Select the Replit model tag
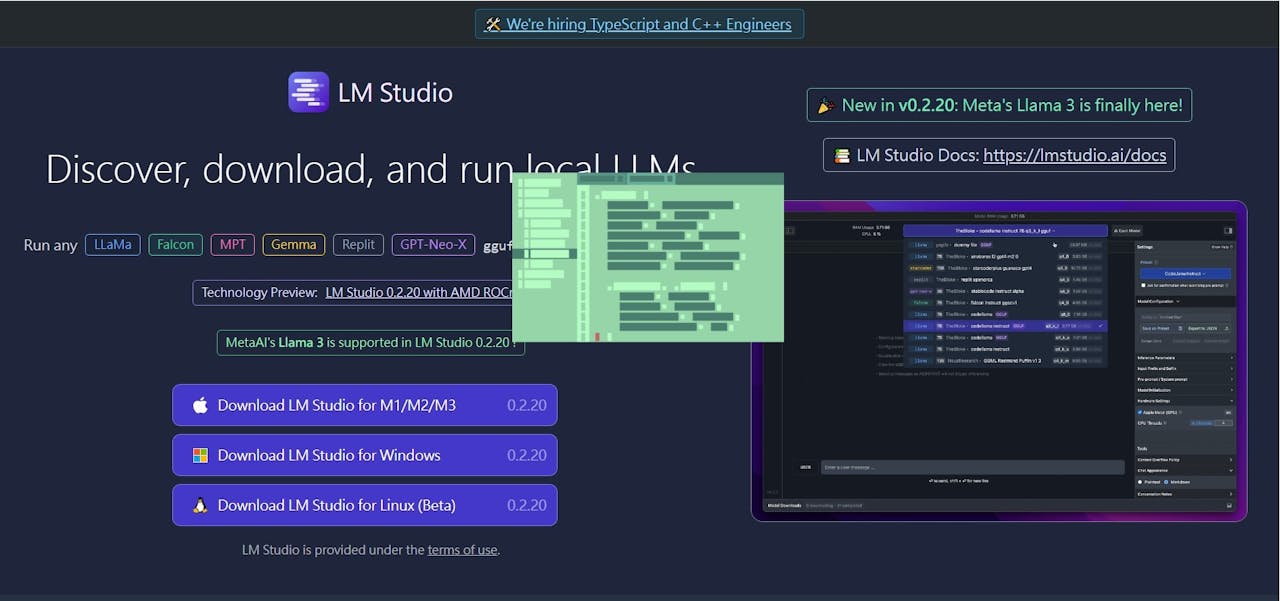Viewport: 1280px width, 601px height. (x=358, y=244)
